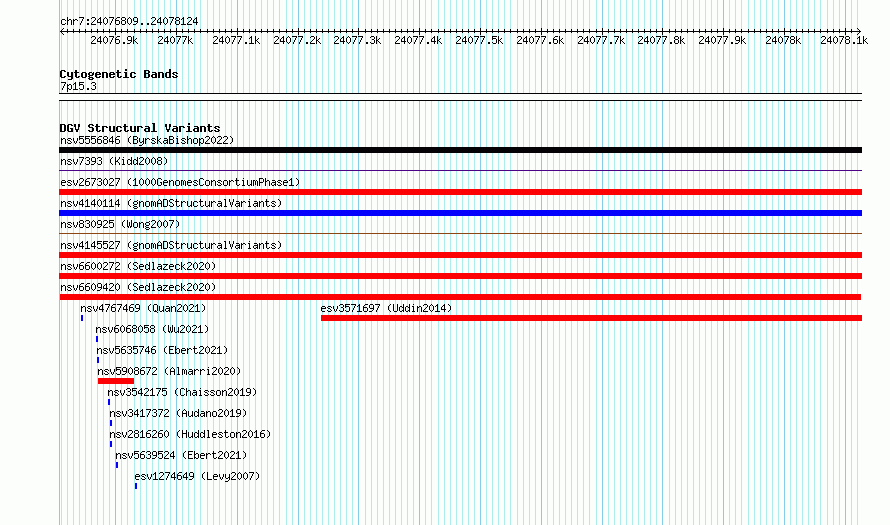Select the red esv3571697 variant bar

[591, 318]
